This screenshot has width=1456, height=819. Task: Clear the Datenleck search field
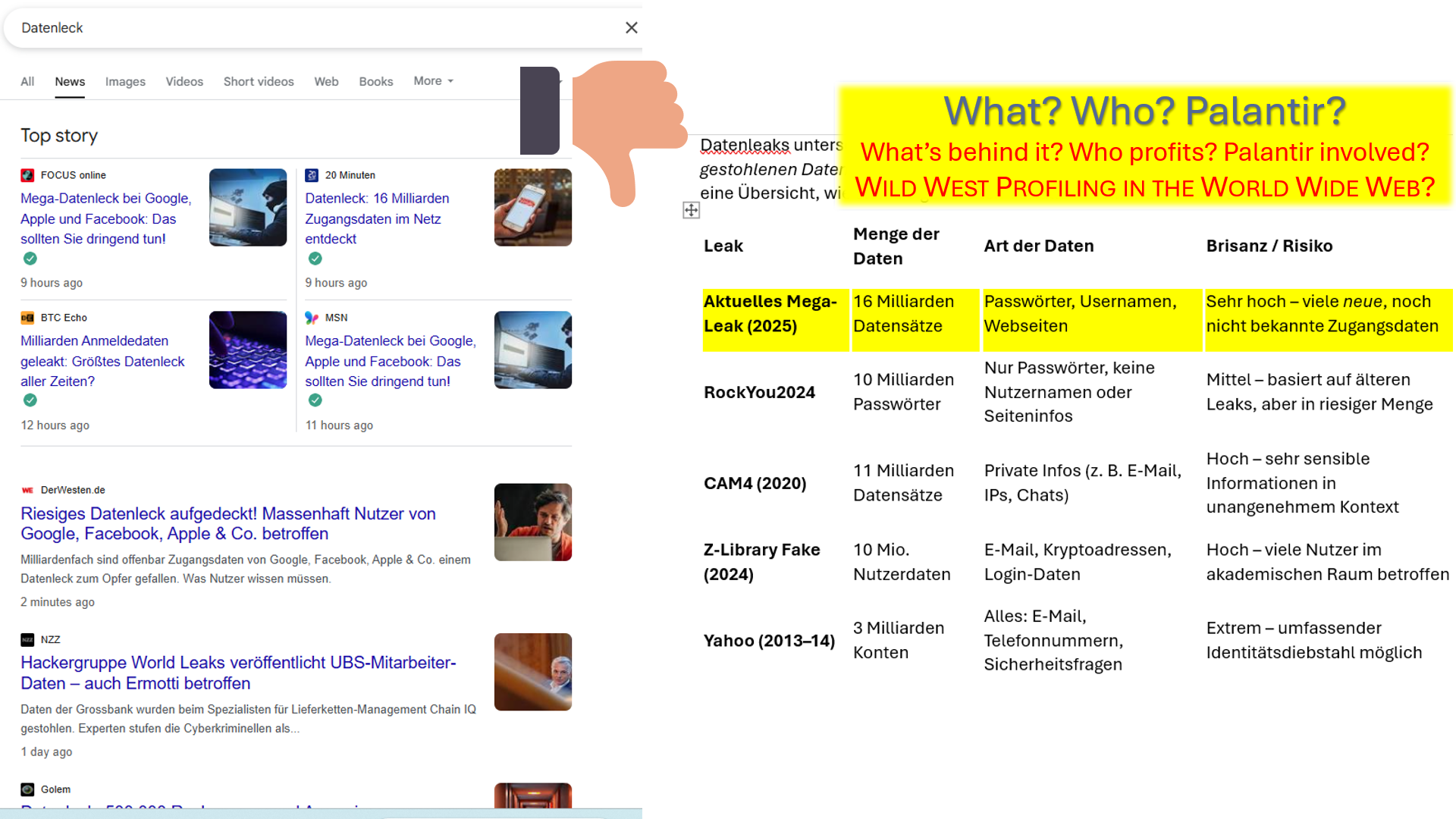(x=631, y=28)
